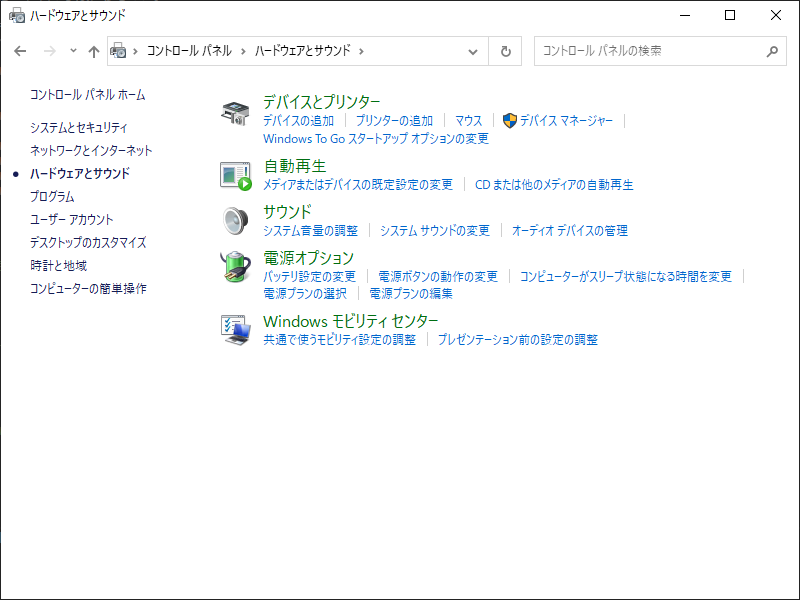The image size is (800, 600).
Task: Open ユーザー アカウント category
Action: click(71, 219)
